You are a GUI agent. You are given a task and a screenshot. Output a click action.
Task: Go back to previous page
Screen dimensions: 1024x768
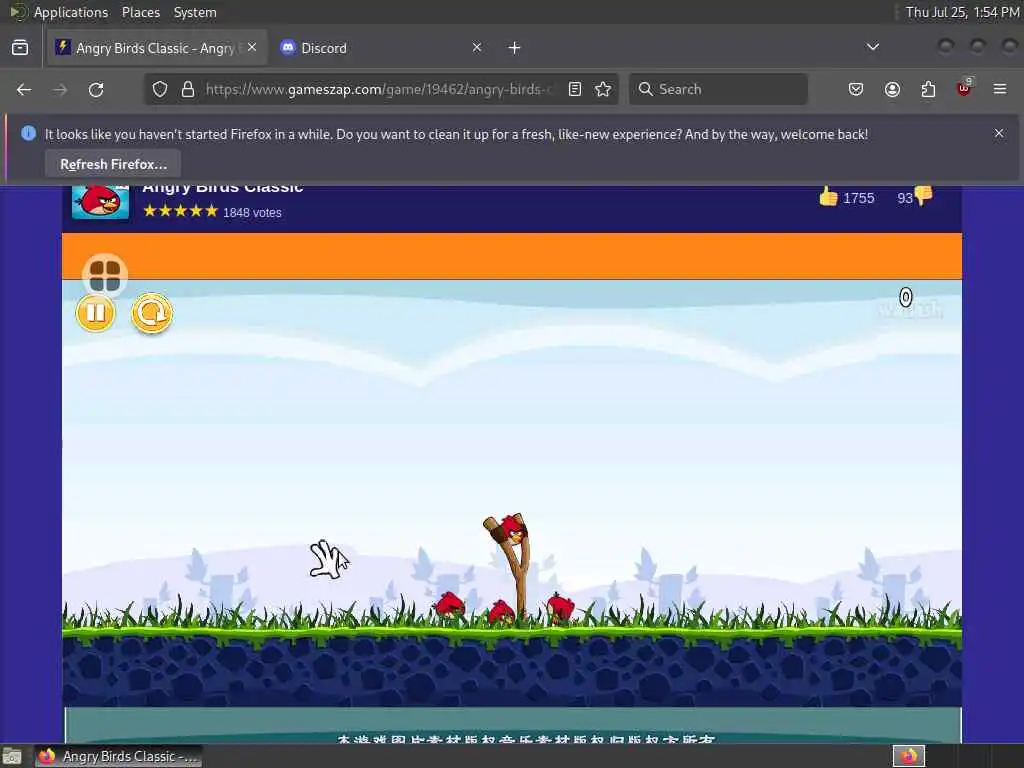pos(24,89)
